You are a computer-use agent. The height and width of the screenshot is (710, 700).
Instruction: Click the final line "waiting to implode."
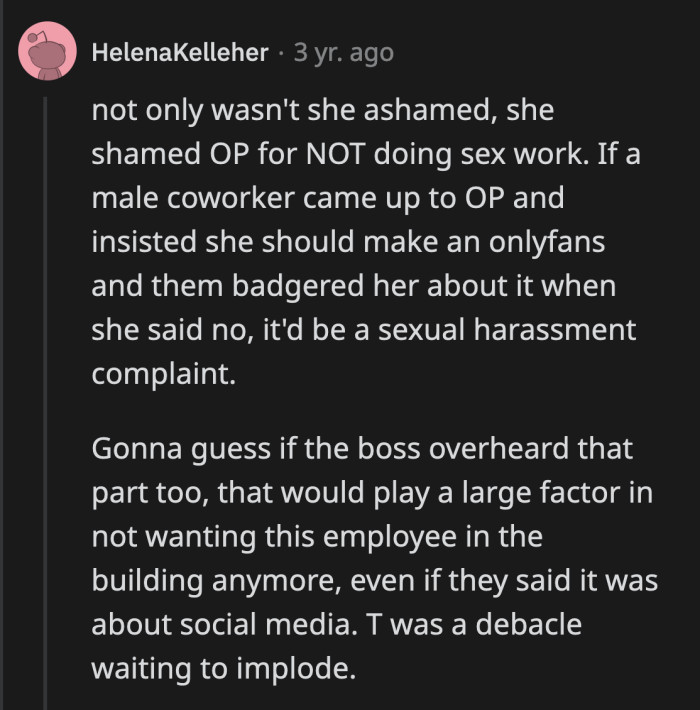tap(223, 667)
